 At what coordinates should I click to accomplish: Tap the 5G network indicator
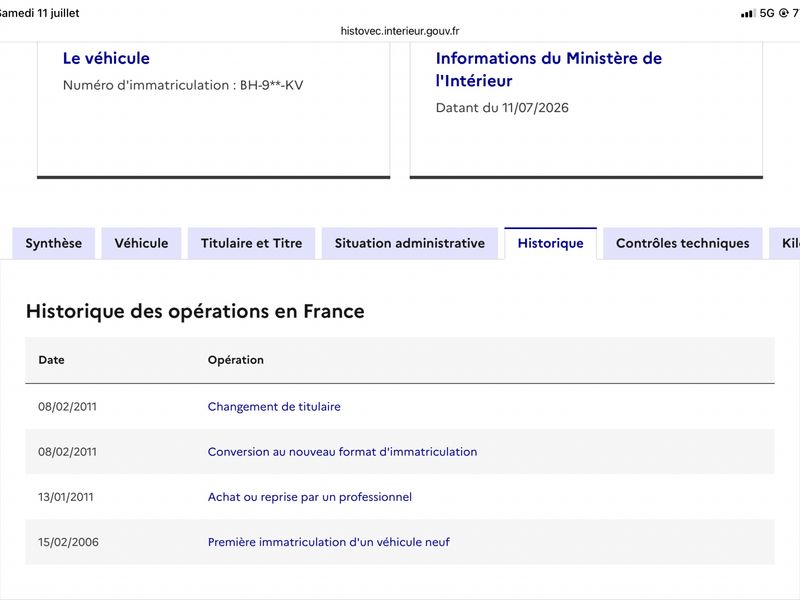[767, 13]
